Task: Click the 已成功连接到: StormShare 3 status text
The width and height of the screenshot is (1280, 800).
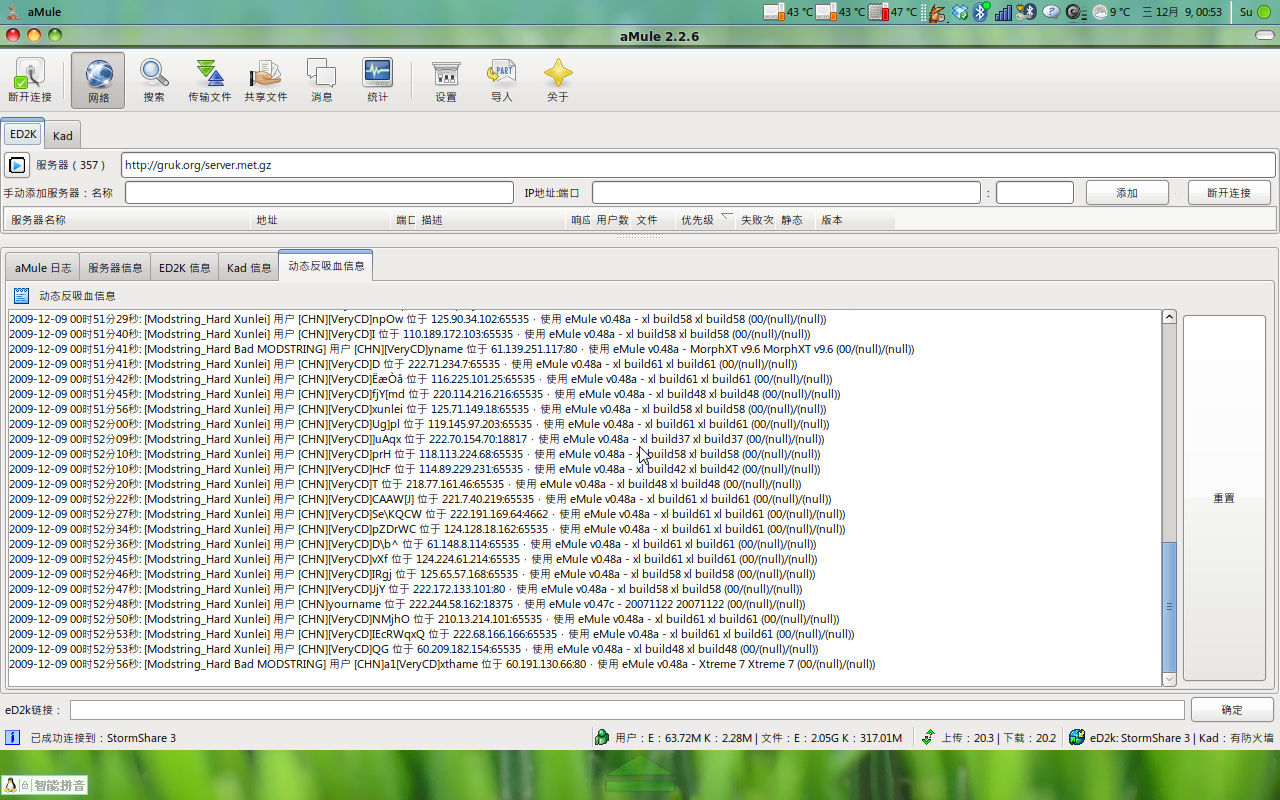Action: [x=103, y=738]
